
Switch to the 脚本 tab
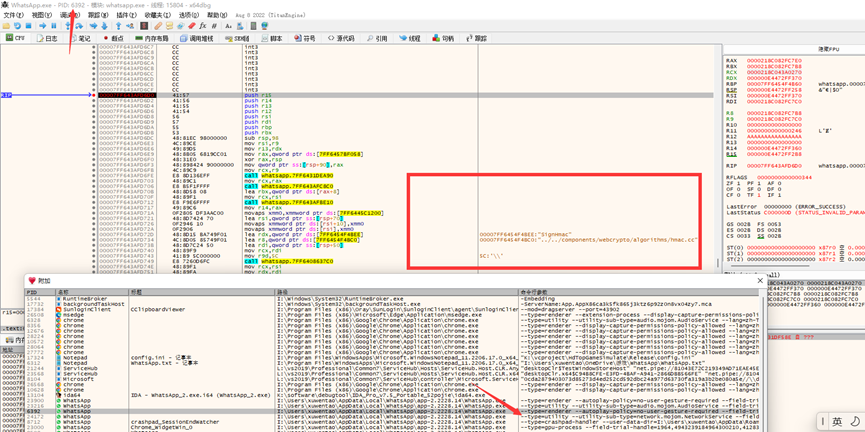(x=272, y=38)
